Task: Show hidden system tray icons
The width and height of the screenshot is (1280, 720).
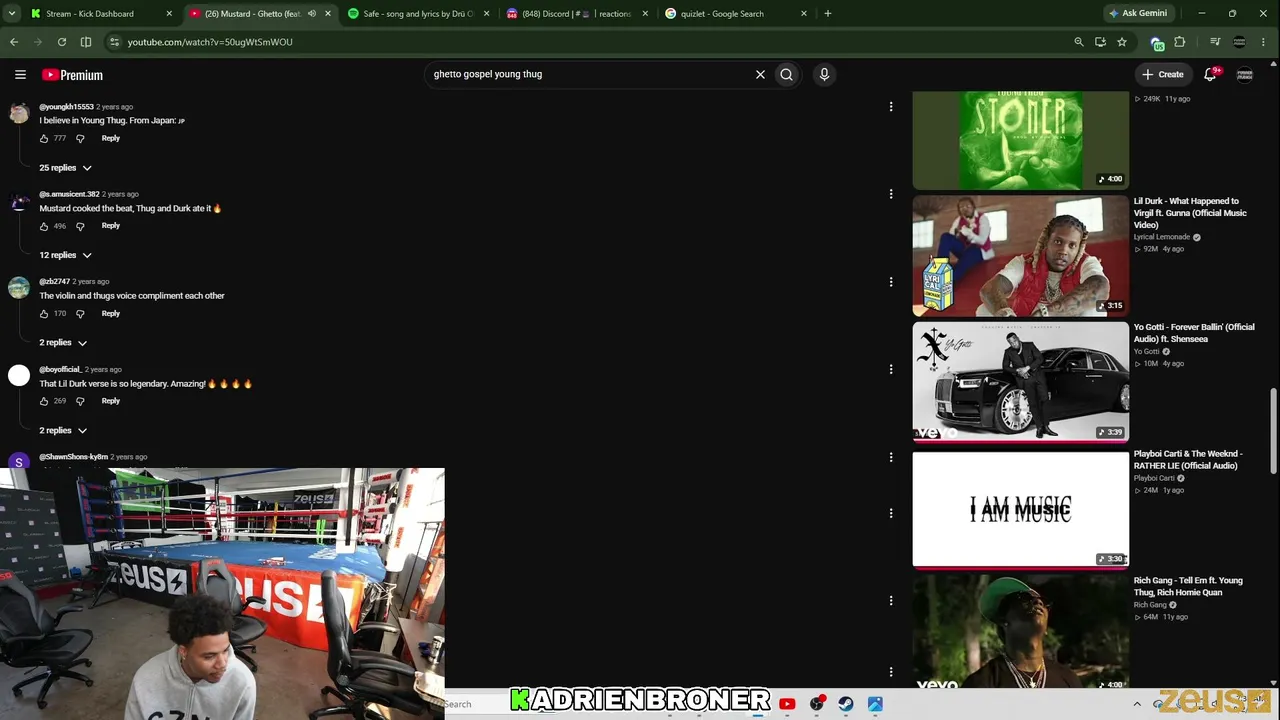Action: pos(1137,704)
